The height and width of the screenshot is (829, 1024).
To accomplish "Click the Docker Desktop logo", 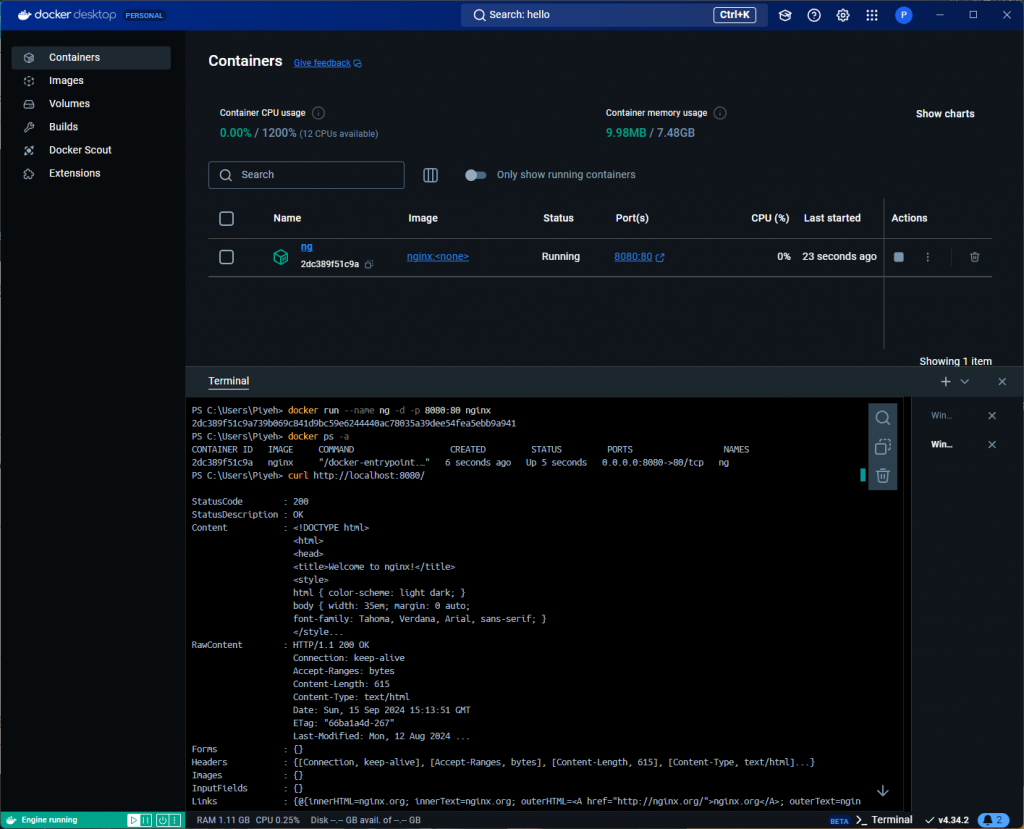I will [x=67, y=15].
